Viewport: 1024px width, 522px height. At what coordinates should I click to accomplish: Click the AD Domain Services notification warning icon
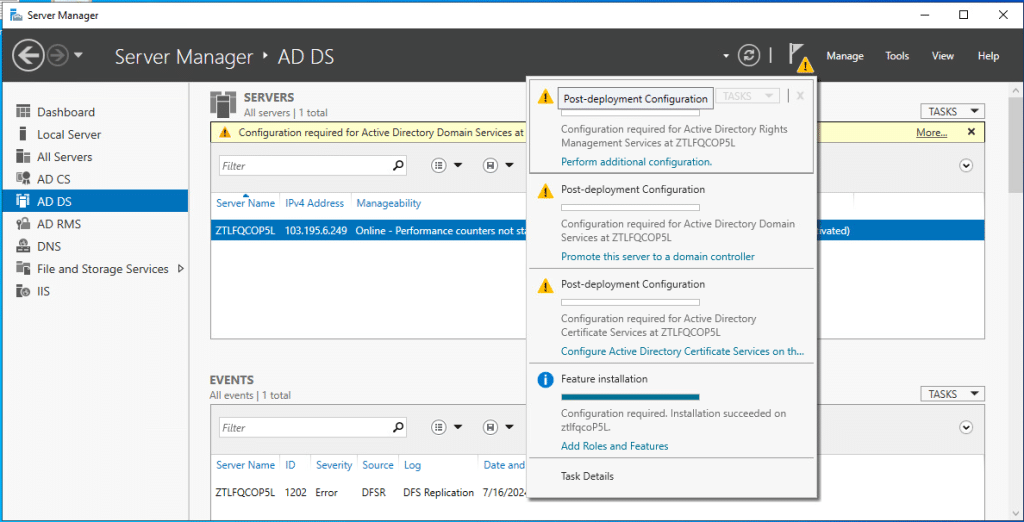[x=545, y=191]
